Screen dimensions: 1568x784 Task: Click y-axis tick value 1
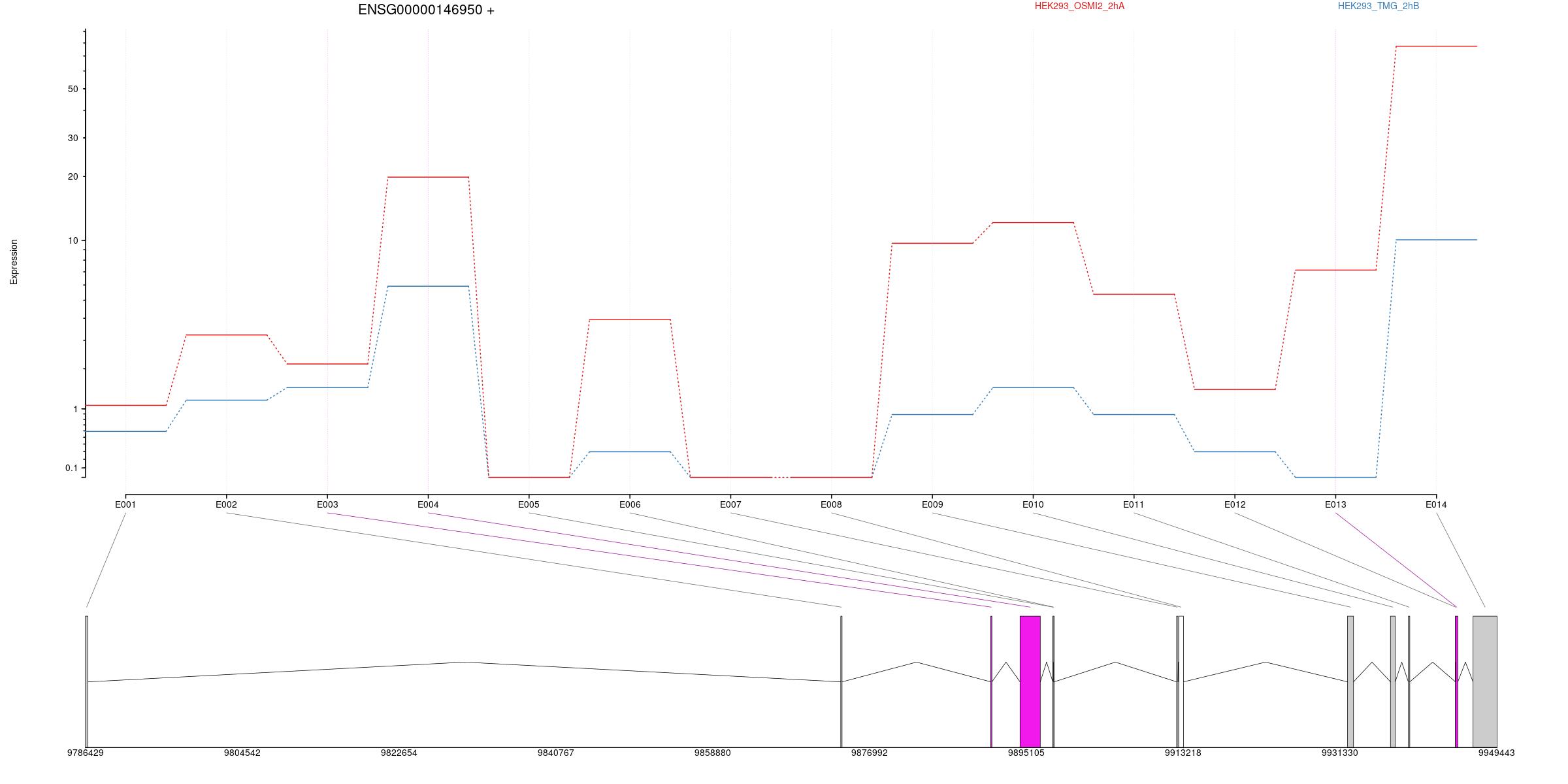75,409
